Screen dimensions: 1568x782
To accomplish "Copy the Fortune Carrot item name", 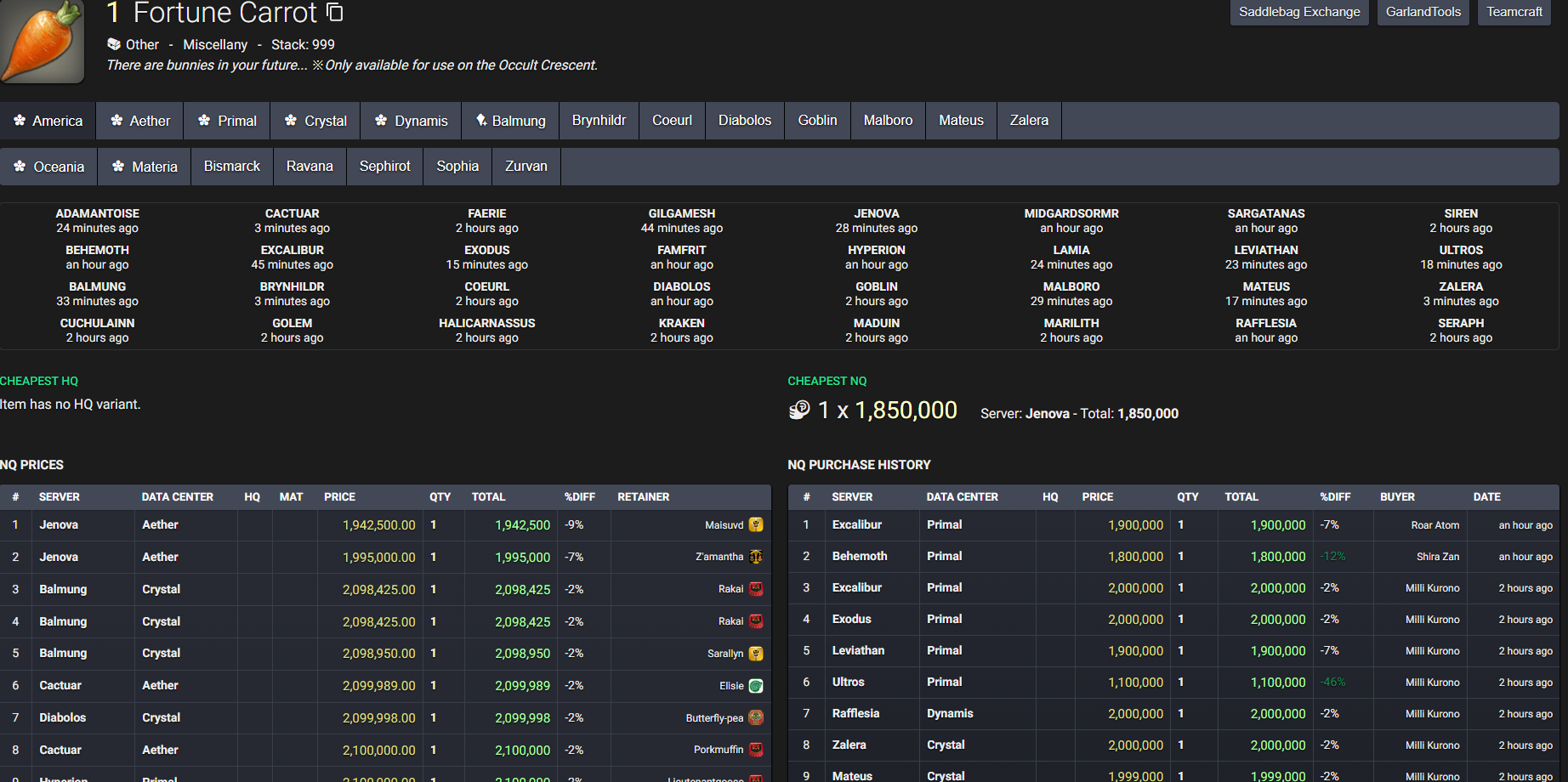I will click(335, 12).
